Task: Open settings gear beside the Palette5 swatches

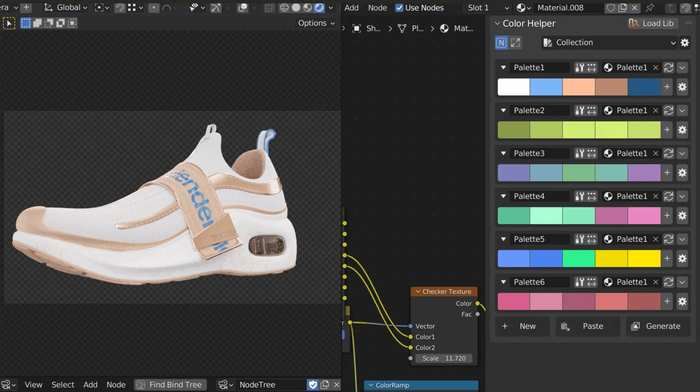Action: coord(682,259)
